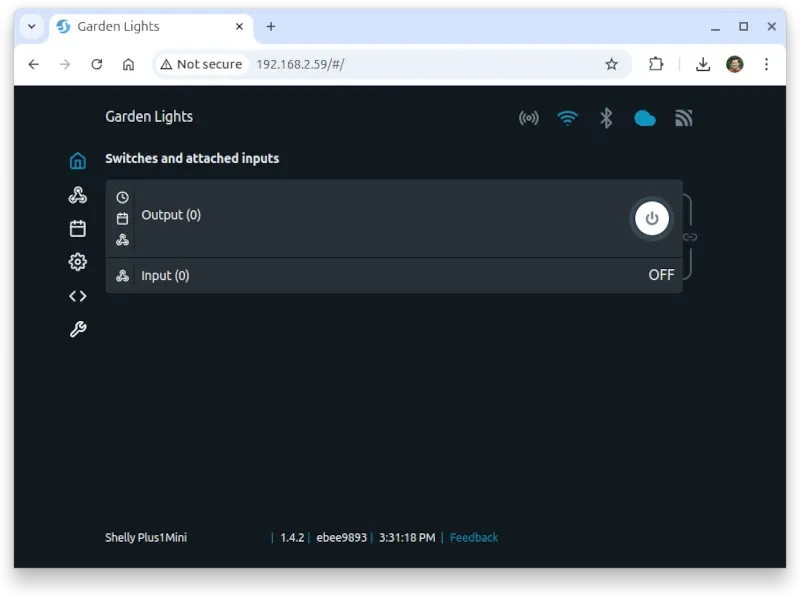Viewport: 800px width, 596px height.
Task: Click the access point status indicator
Action: click(528, 117)
